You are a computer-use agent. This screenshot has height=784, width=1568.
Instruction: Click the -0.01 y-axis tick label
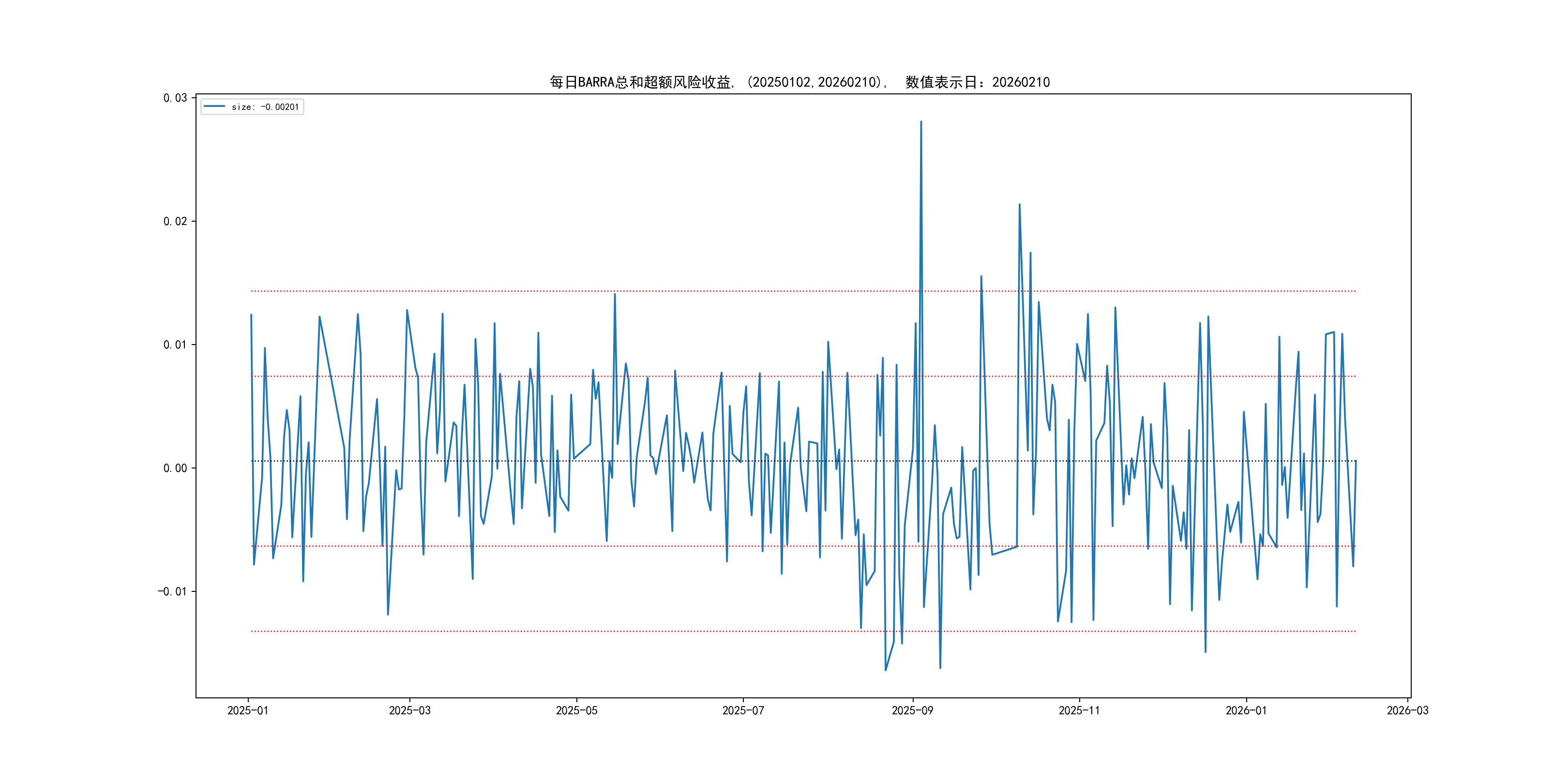(172, 592)
